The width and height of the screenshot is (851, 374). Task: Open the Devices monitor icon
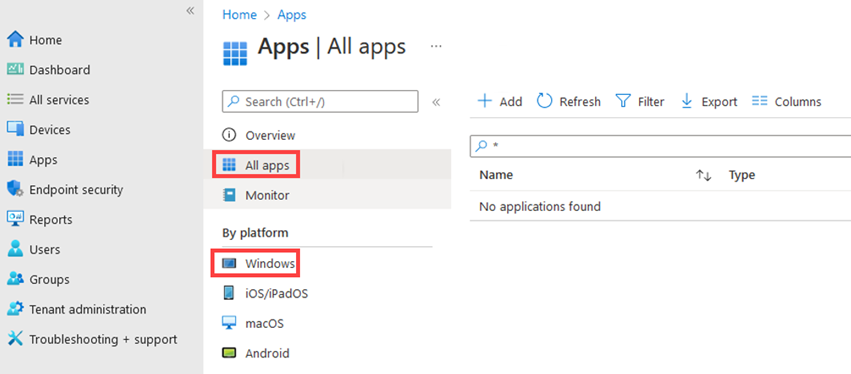[x=15, y=130]
